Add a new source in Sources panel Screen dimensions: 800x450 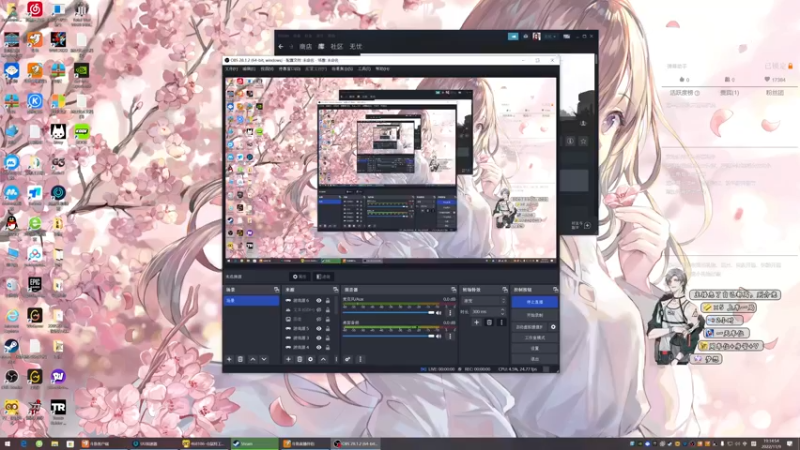(x=288, y=359)
